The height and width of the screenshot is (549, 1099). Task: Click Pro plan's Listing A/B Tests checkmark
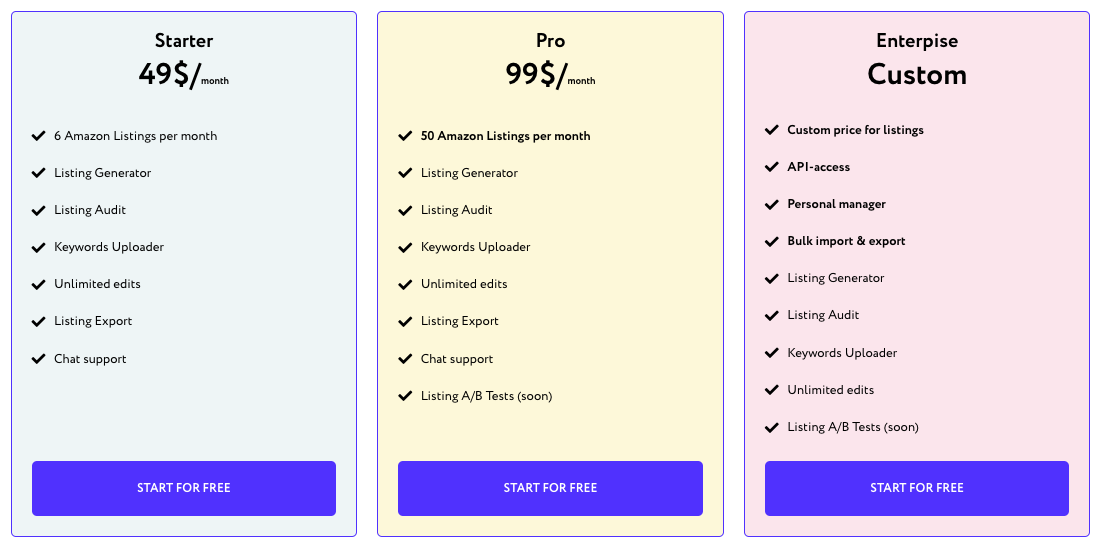(x=405, y=395)
